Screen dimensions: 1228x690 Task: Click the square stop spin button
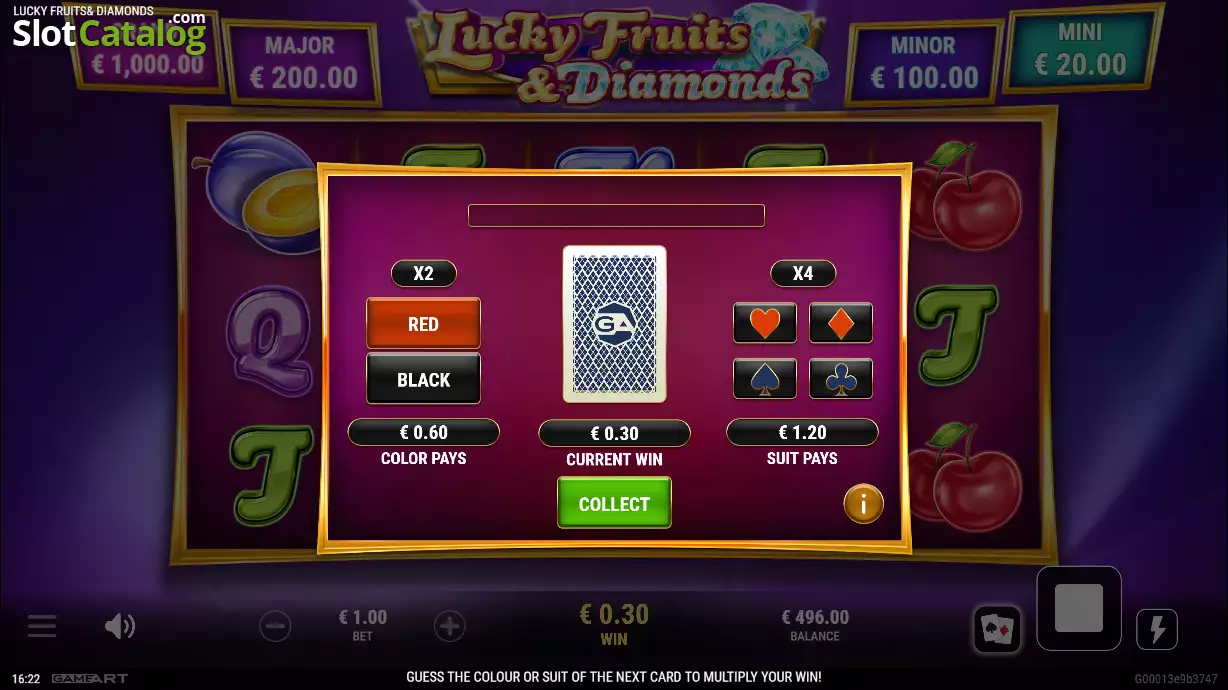(1079, 608)
